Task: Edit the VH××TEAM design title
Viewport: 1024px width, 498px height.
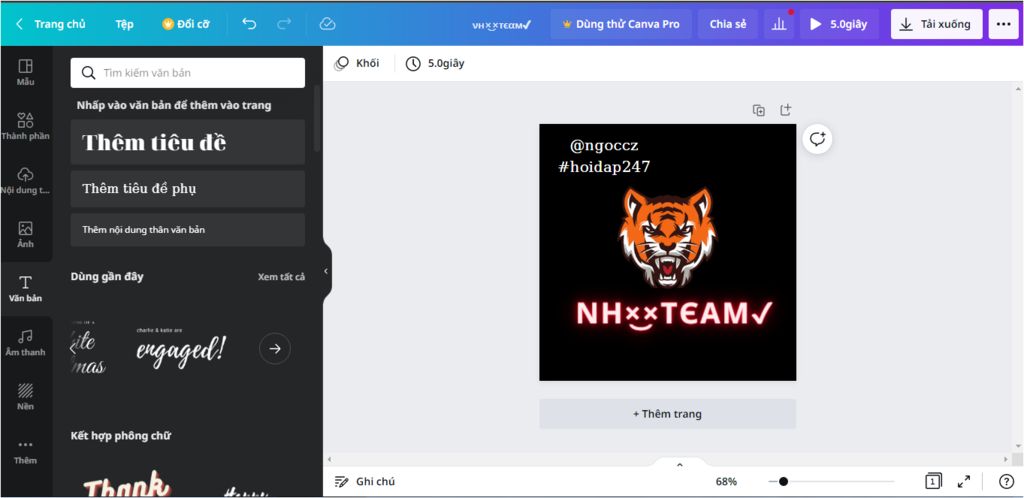Action: (502, 25)
